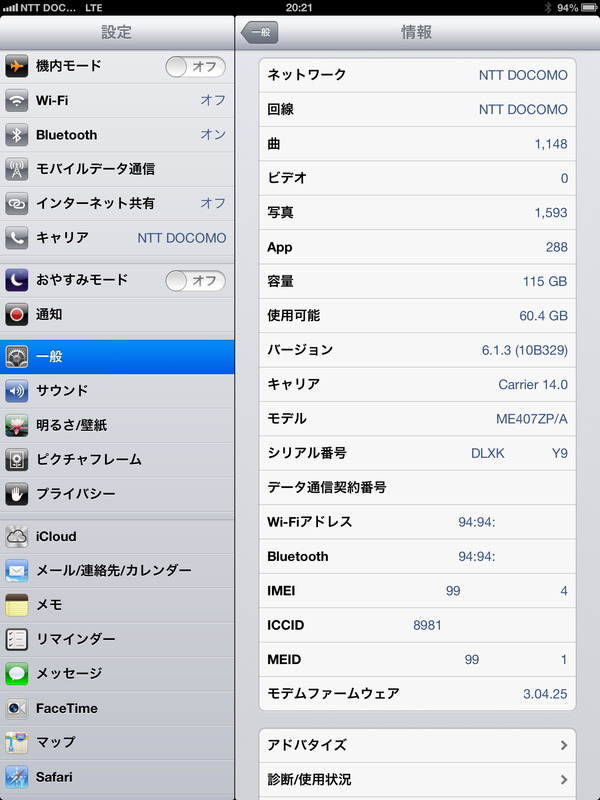Tap the Brightness/Wallpaper flower icon
Image resolution: width=600 pixels, height=800 pixels.
coord(16,425)
